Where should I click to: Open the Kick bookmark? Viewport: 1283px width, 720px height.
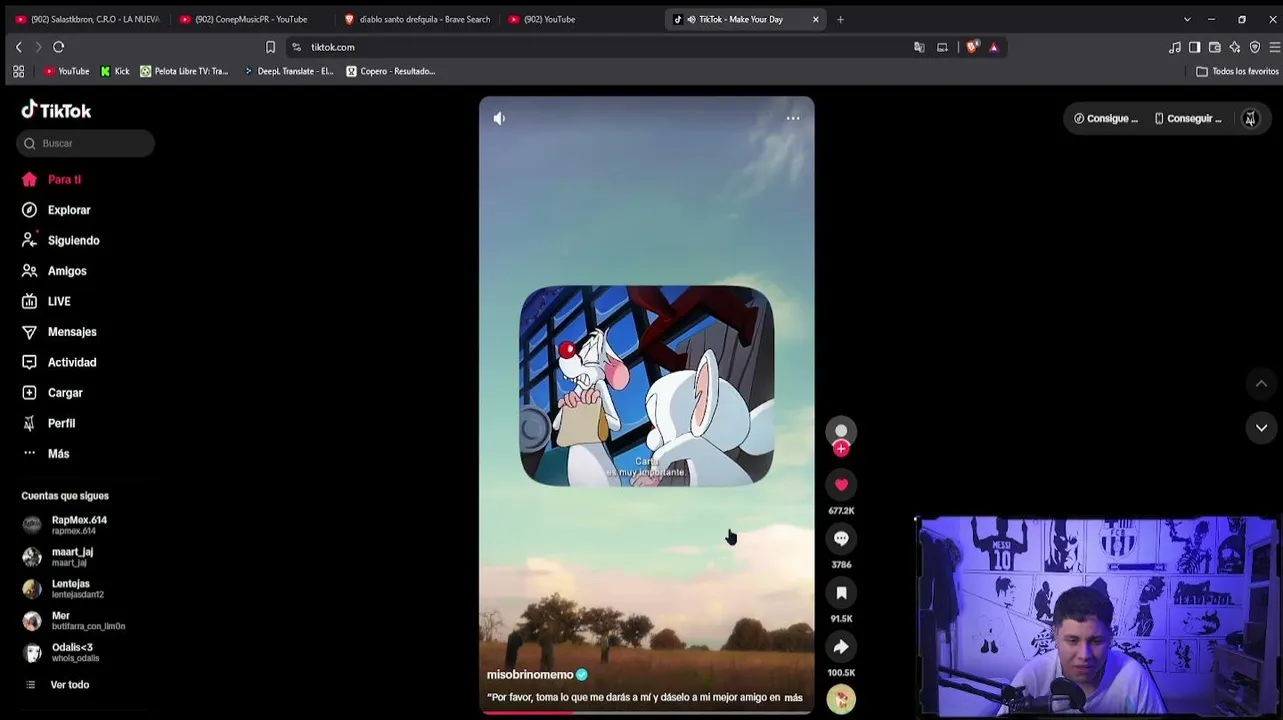pyautogui.click(x=115, y=71)
